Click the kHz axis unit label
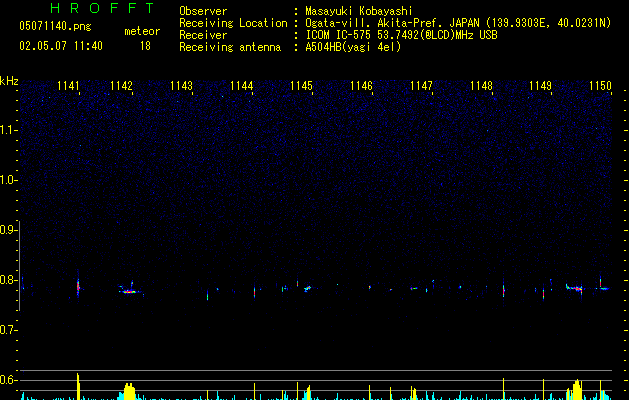The width and height of the screenshot is (629, 400). click(9, 81)
